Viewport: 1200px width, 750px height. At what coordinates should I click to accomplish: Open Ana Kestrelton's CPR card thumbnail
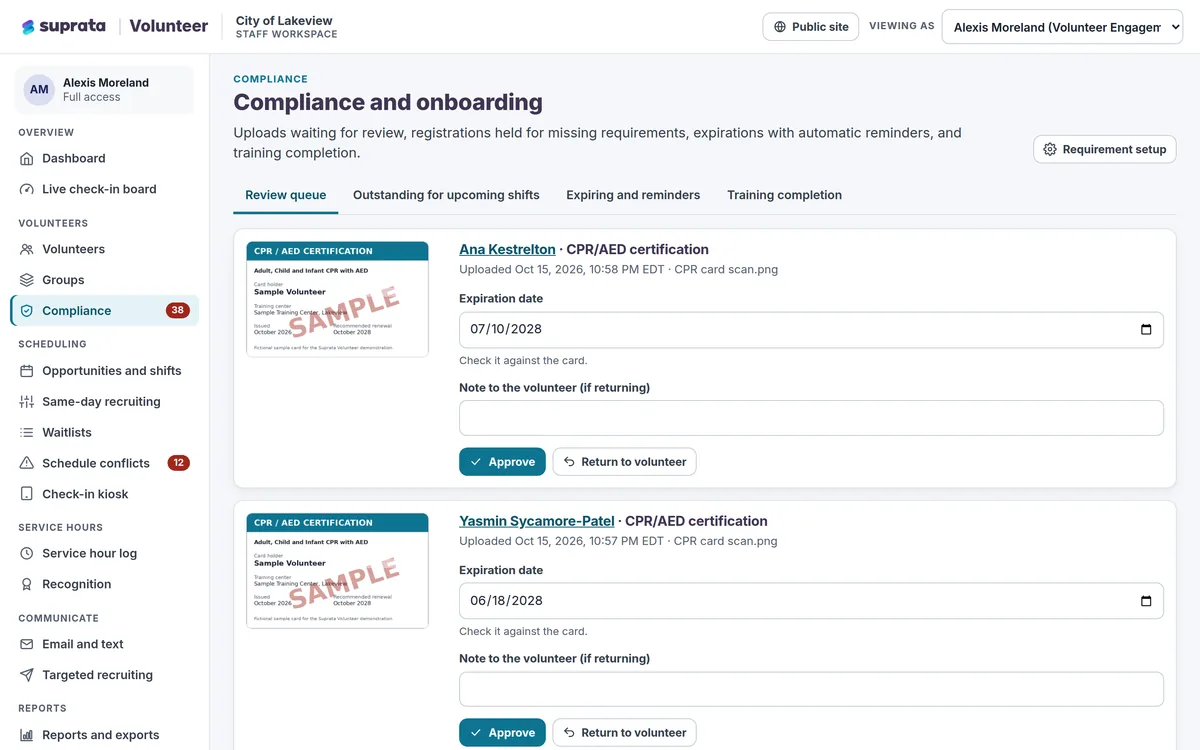(337, 299)
